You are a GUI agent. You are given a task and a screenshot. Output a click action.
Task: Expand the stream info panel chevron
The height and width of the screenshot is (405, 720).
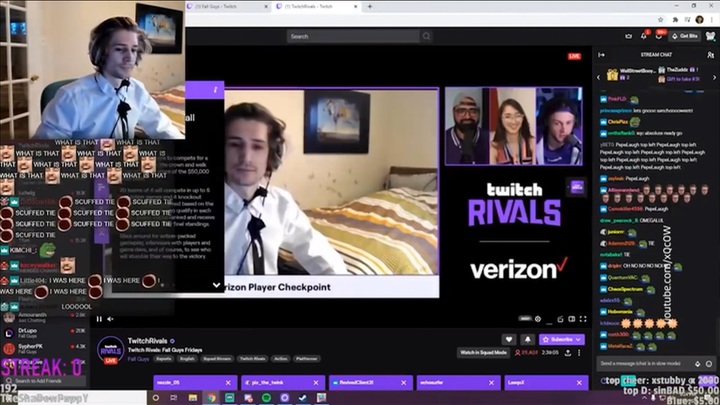(216, 285)
